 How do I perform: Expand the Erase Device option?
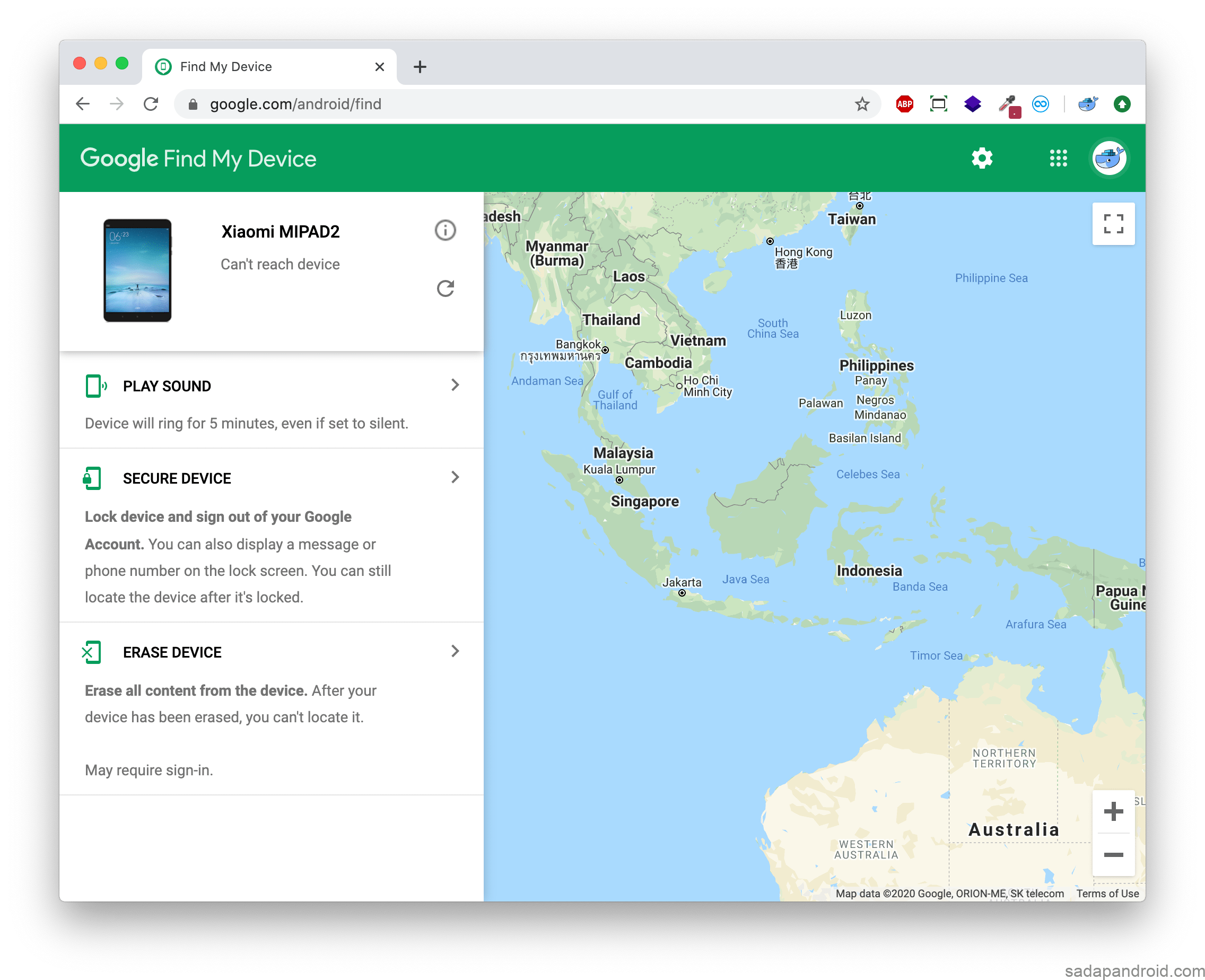pyautogui.click(x=455, y=652)
